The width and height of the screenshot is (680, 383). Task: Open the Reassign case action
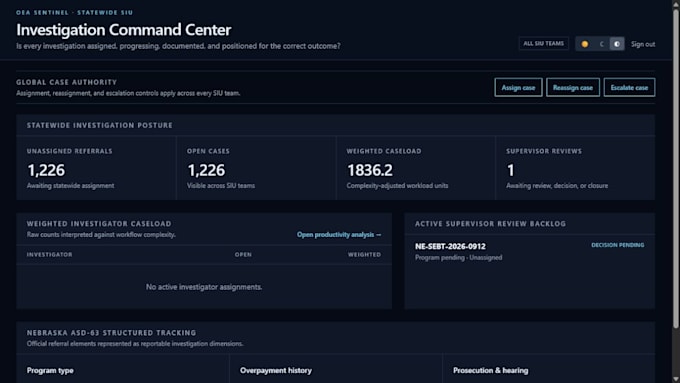[x=572, y=88]
